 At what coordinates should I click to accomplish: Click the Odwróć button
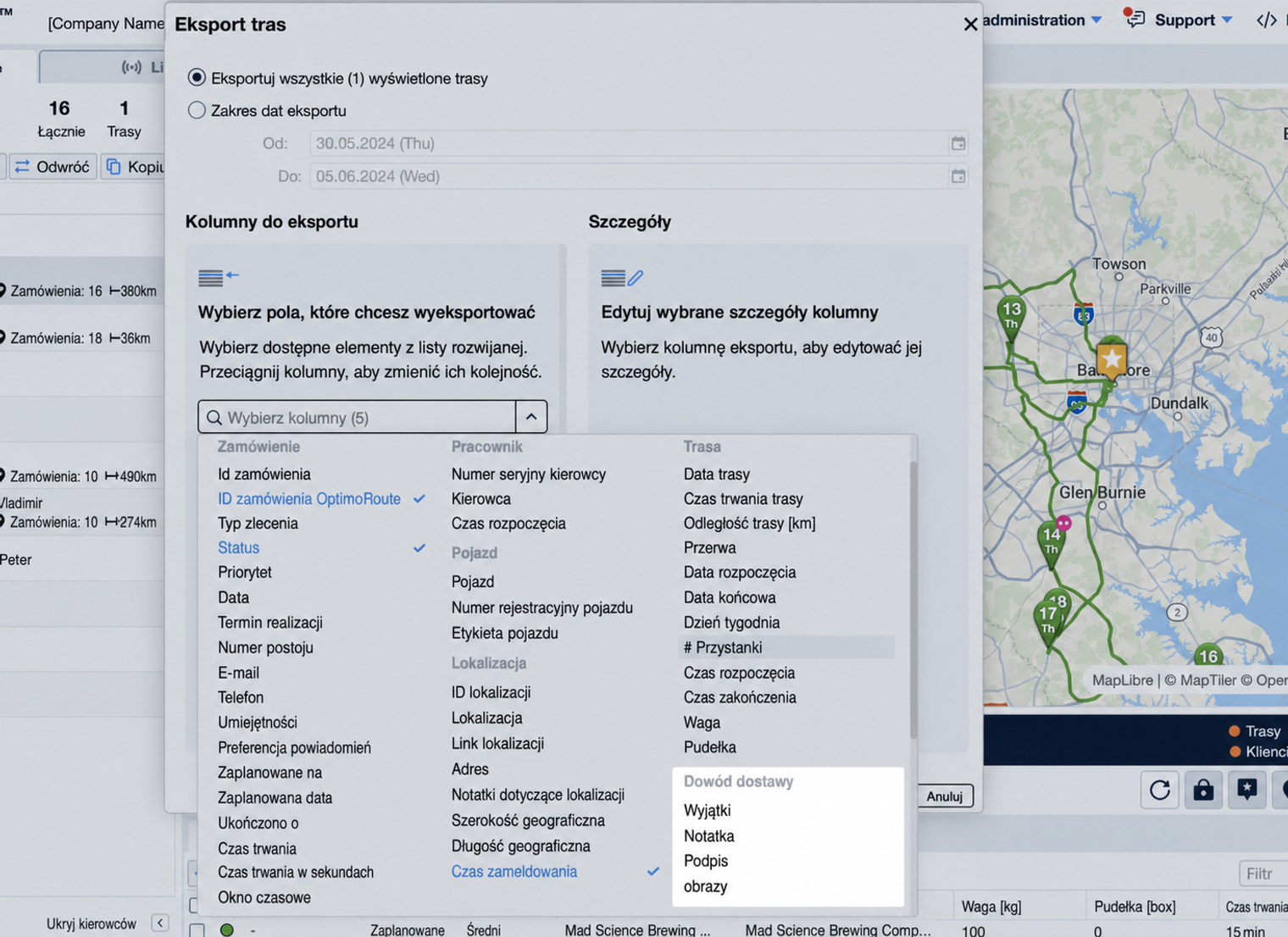53,167
